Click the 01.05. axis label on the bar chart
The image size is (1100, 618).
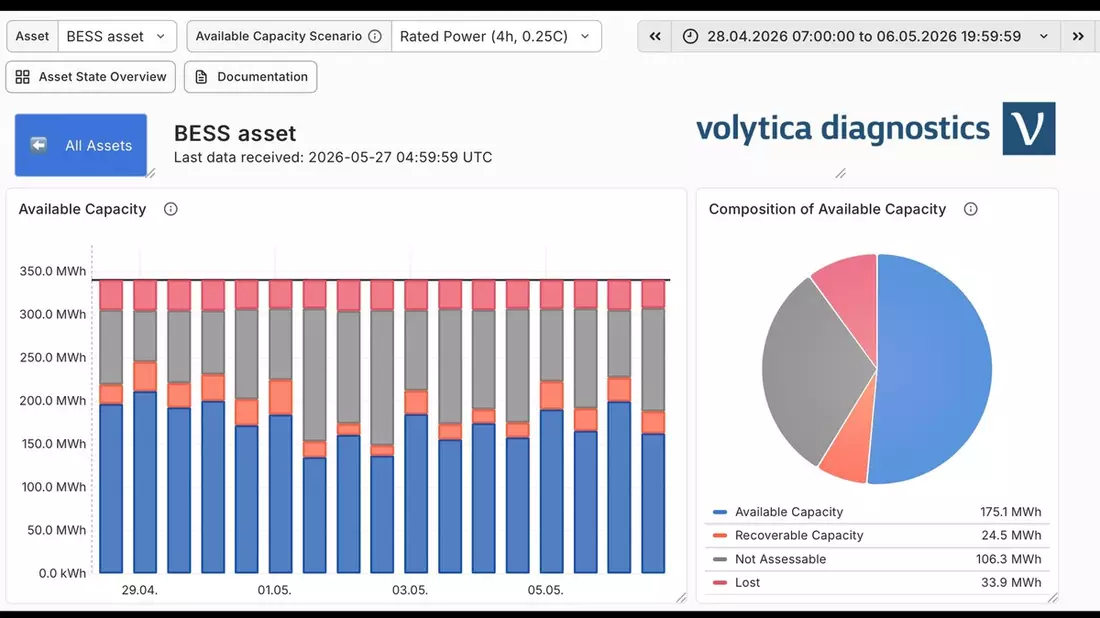tap(274, 590)
